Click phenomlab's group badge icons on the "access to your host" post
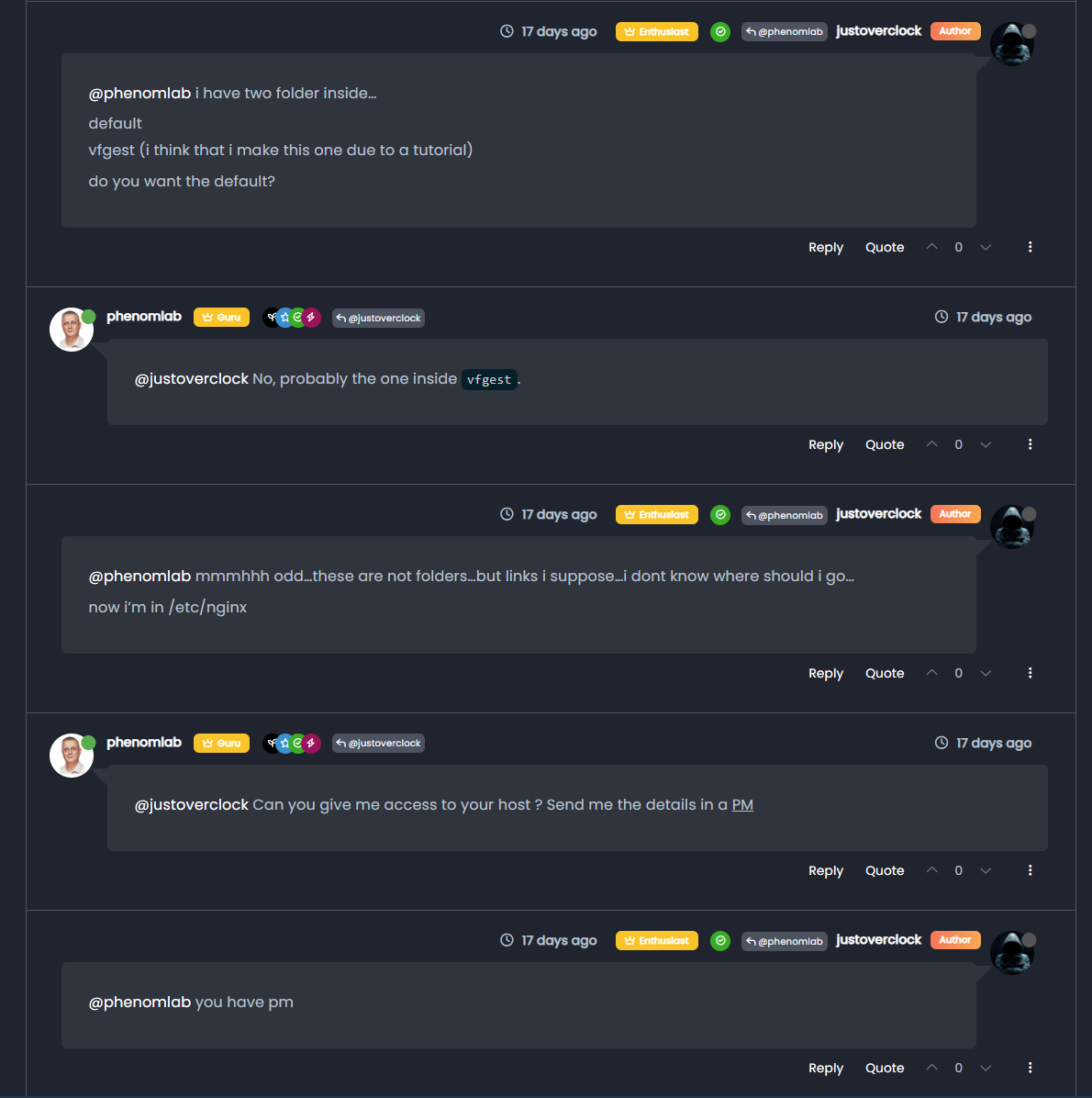This screenshot has width=1092, height=1098. click(x=292, y=744)
